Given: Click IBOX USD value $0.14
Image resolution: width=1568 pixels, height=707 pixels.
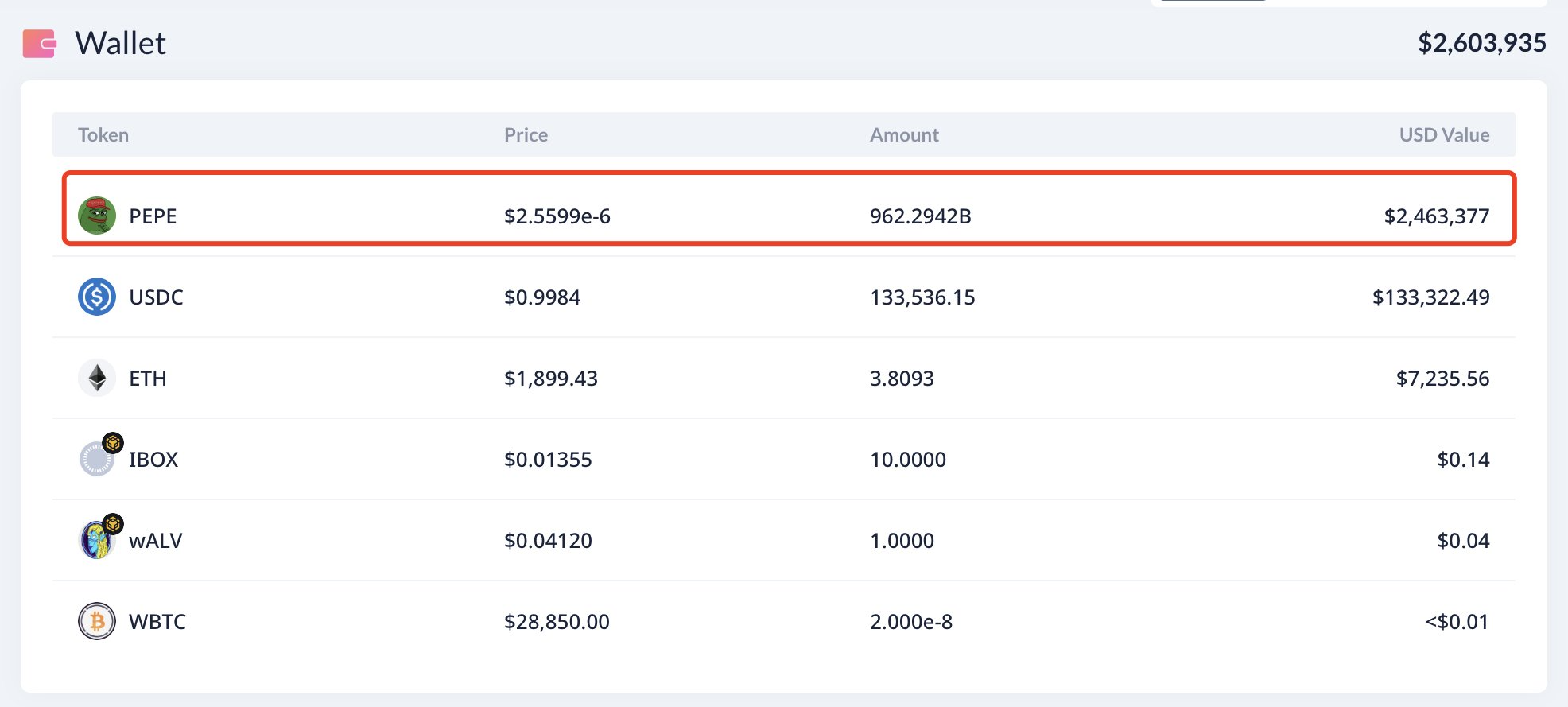Looking at the screenshot, I should coord(1463,460).
